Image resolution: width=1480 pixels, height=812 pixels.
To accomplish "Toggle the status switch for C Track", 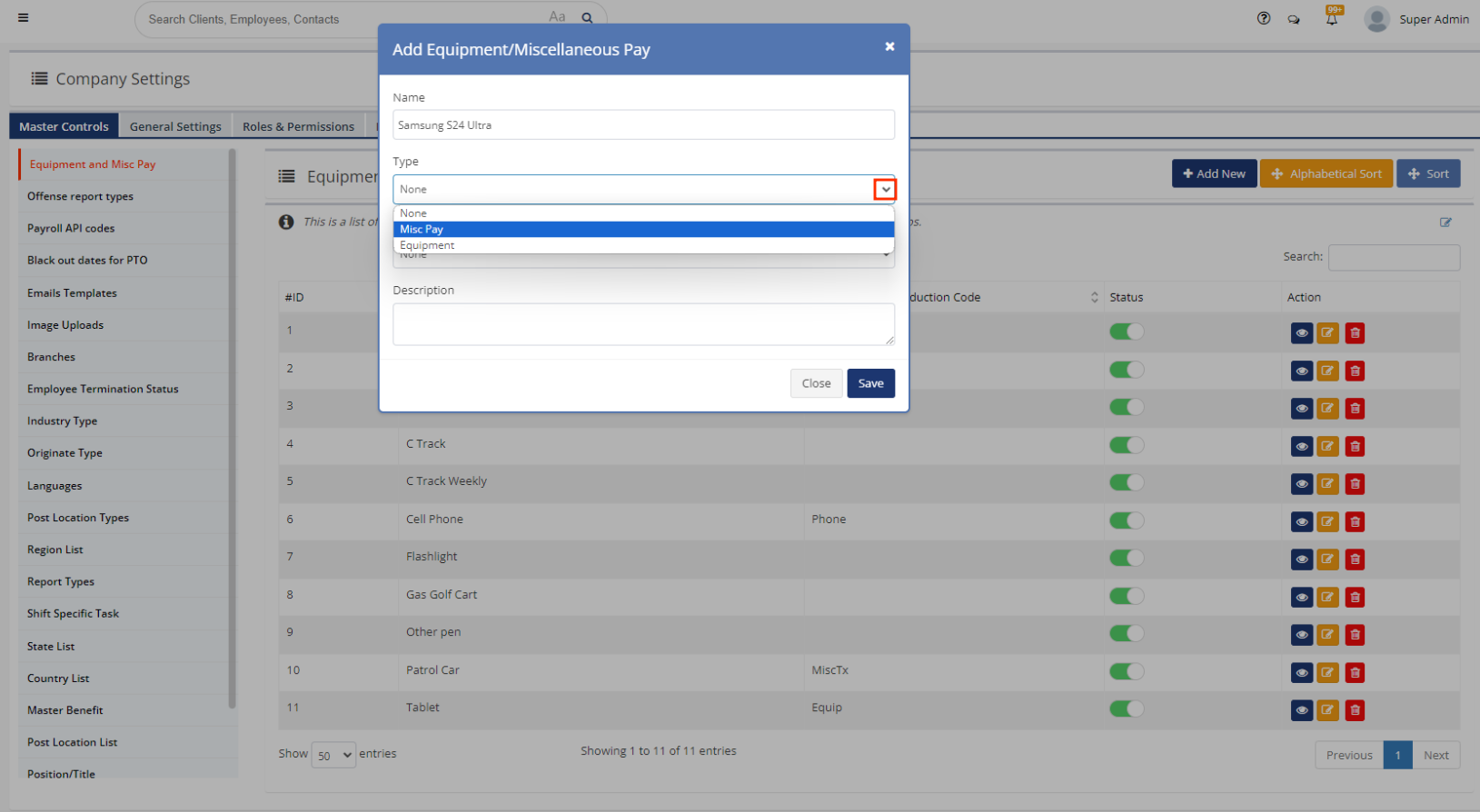I will 1126,445.
